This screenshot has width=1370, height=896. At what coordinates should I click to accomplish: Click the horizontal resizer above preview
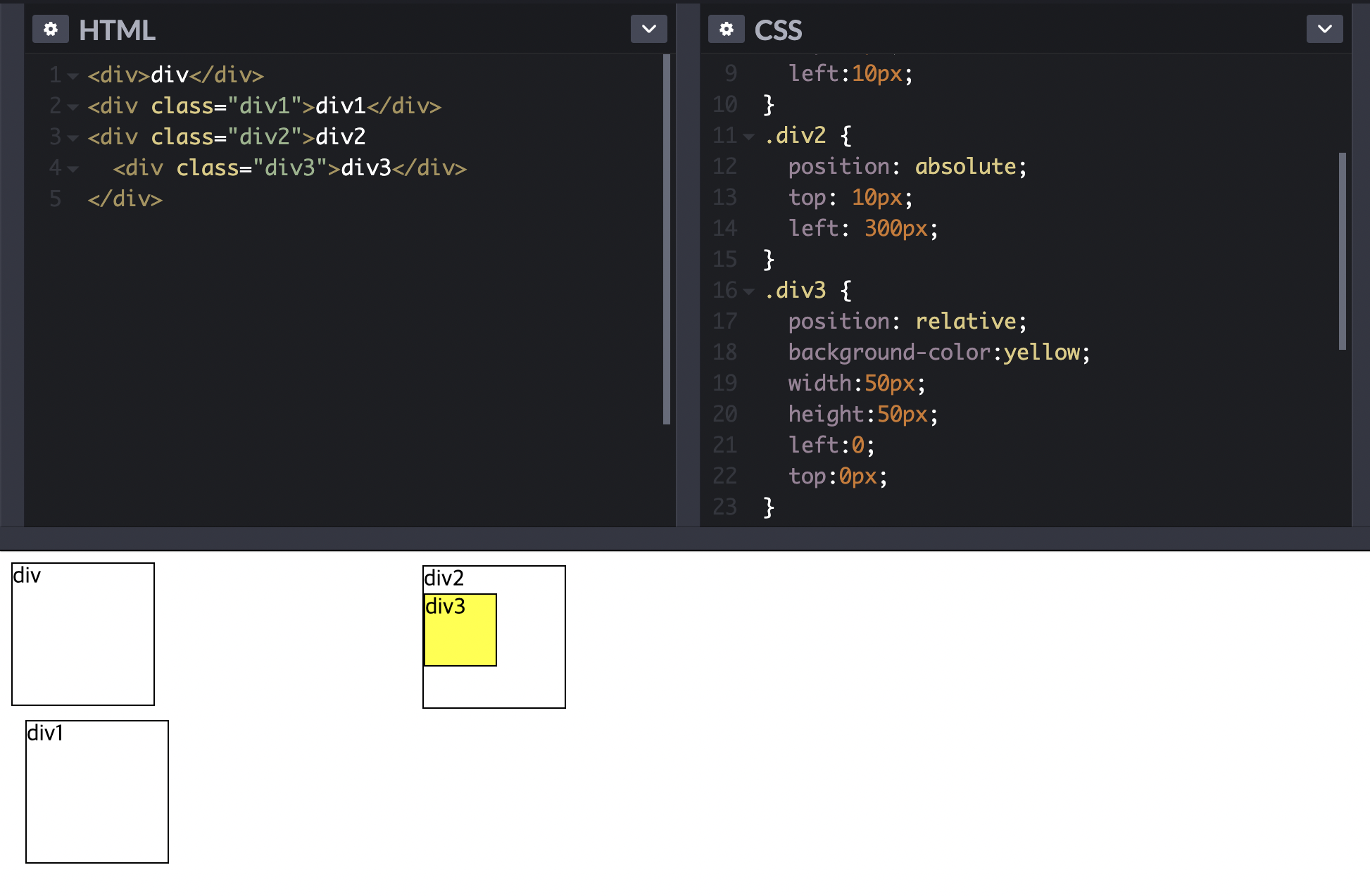tap(685, 538)
